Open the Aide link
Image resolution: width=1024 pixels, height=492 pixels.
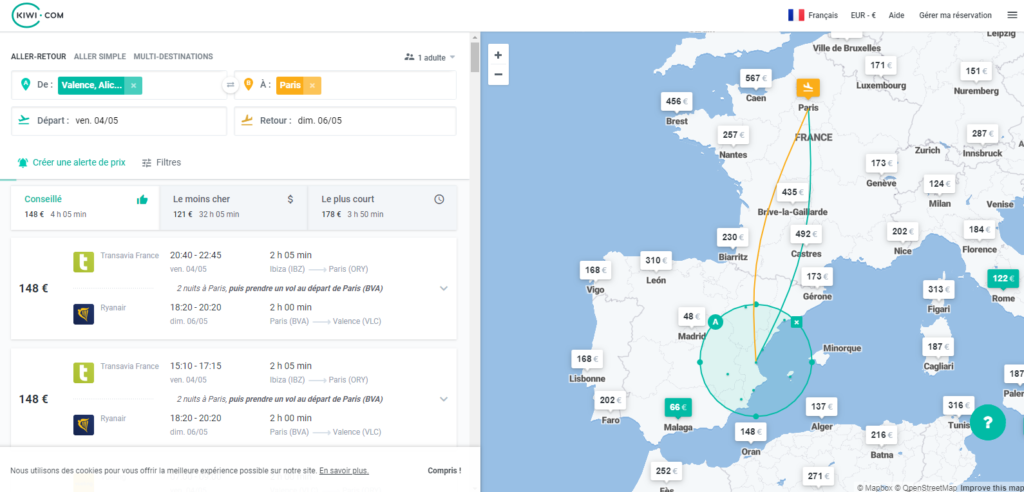pyautogui.click(x=897, y=15)
